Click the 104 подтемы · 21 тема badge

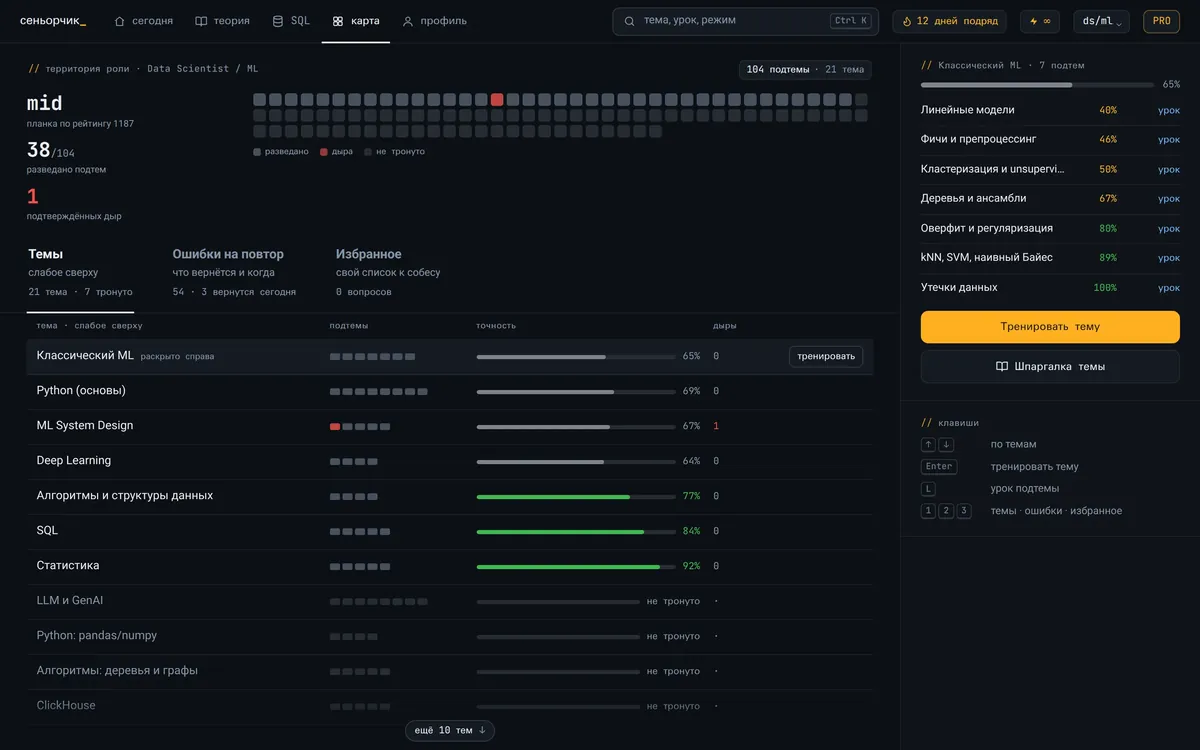pyautogui.click(x=805, y=70)
